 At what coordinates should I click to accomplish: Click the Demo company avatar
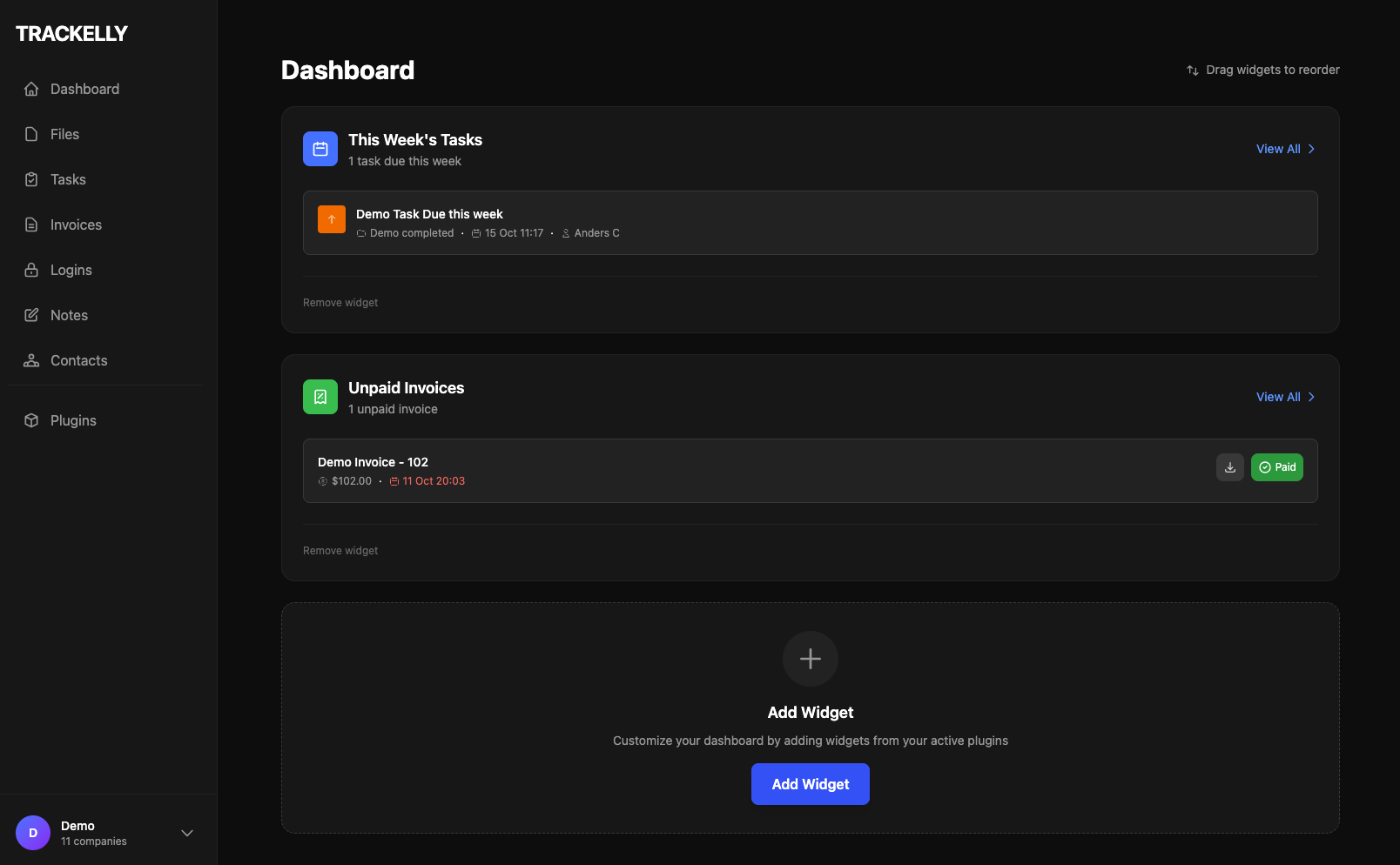point(32,833)
